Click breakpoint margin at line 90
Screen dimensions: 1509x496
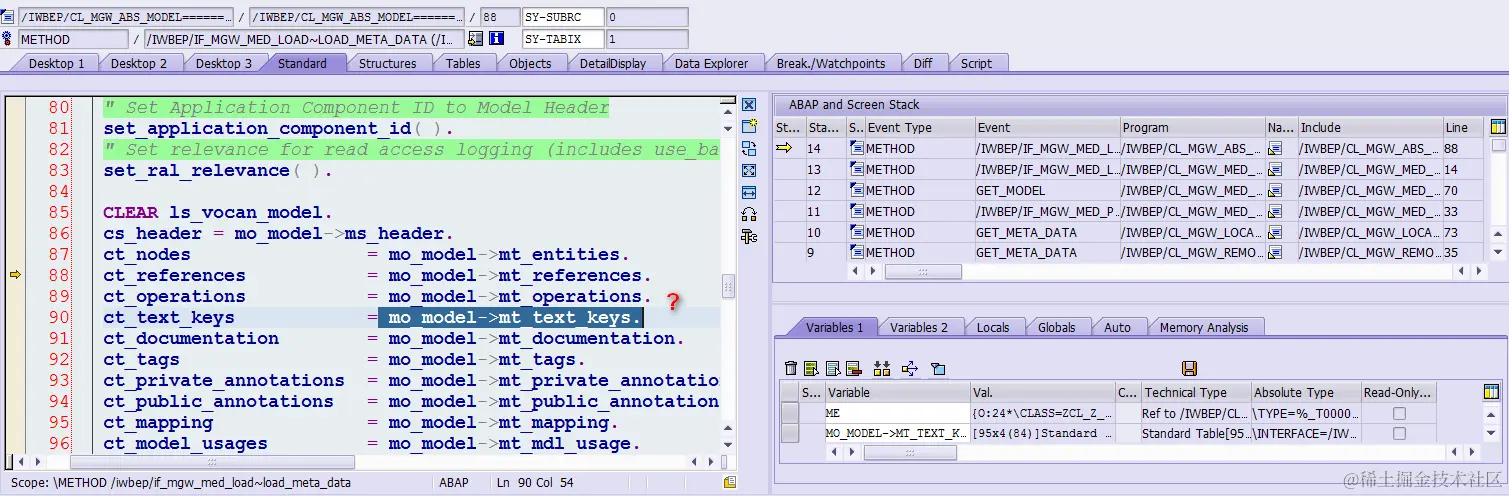pyautogui.click(x=15, y=317)
